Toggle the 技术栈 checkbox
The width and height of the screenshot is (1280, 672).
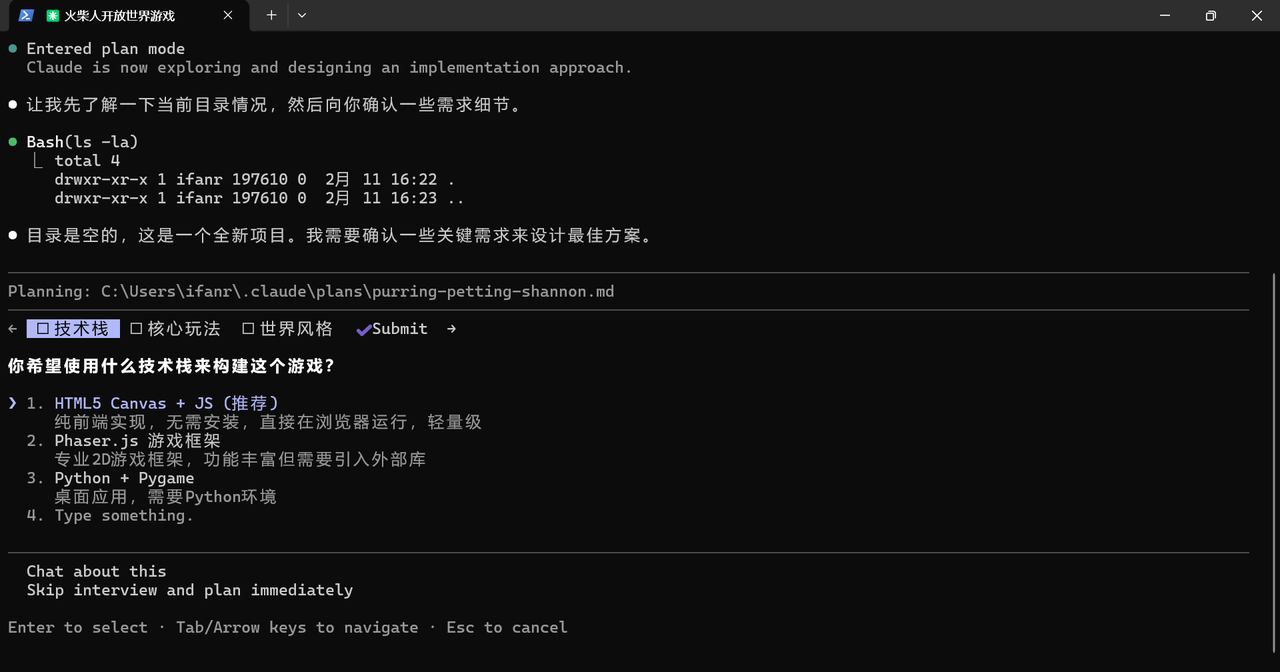(43, 329)
